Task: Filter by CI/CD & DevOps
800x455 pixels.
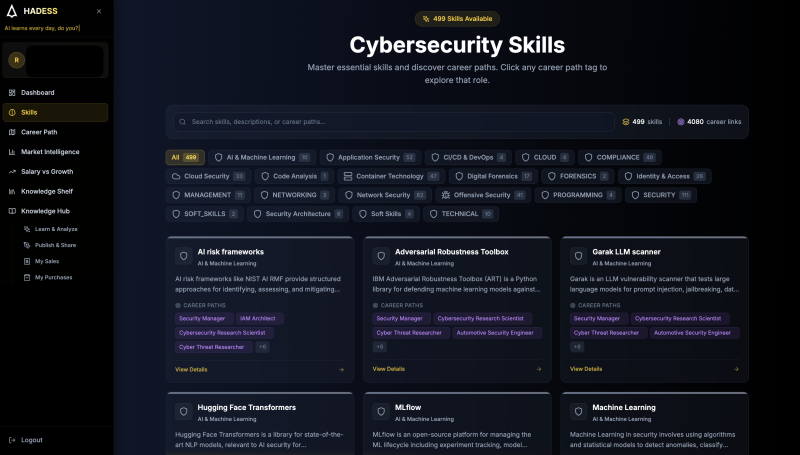Action: coord(468,158)
